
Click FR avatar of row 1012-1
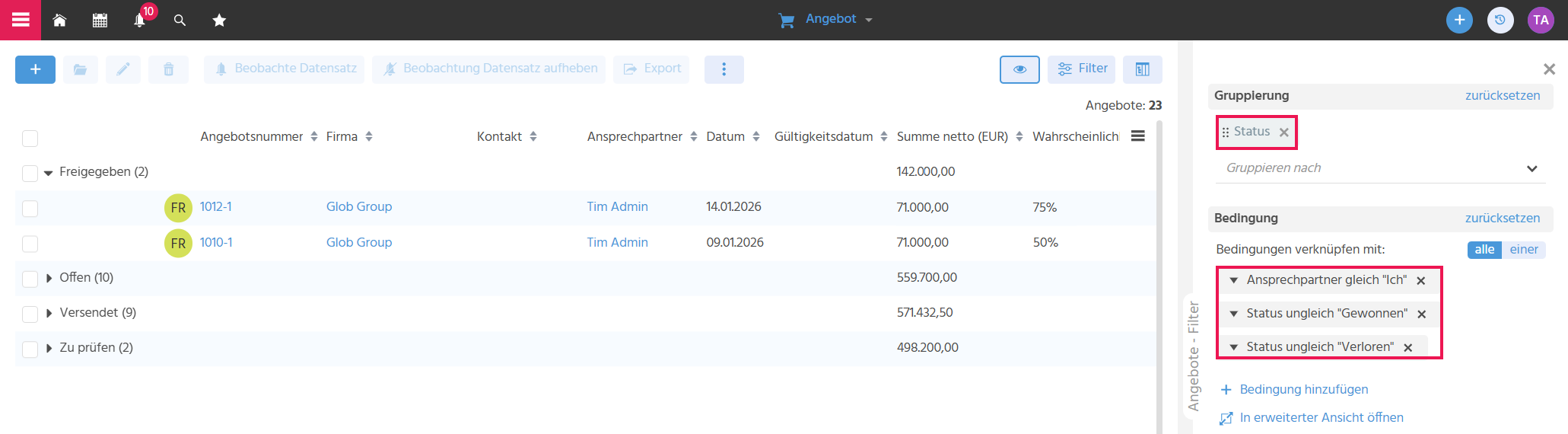pyautogui.click(x=178, y=208)
